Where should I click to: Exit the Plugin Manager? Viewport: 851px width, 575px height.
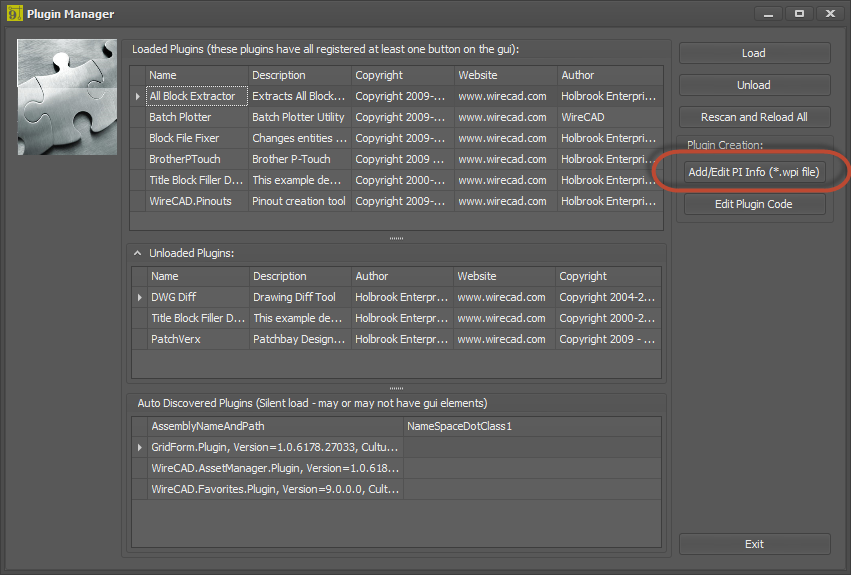[754, 544]
